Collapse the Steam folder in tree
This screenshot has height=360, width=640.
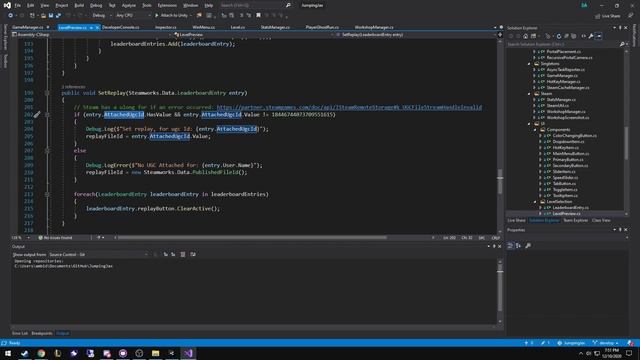[x=529, y=94]
